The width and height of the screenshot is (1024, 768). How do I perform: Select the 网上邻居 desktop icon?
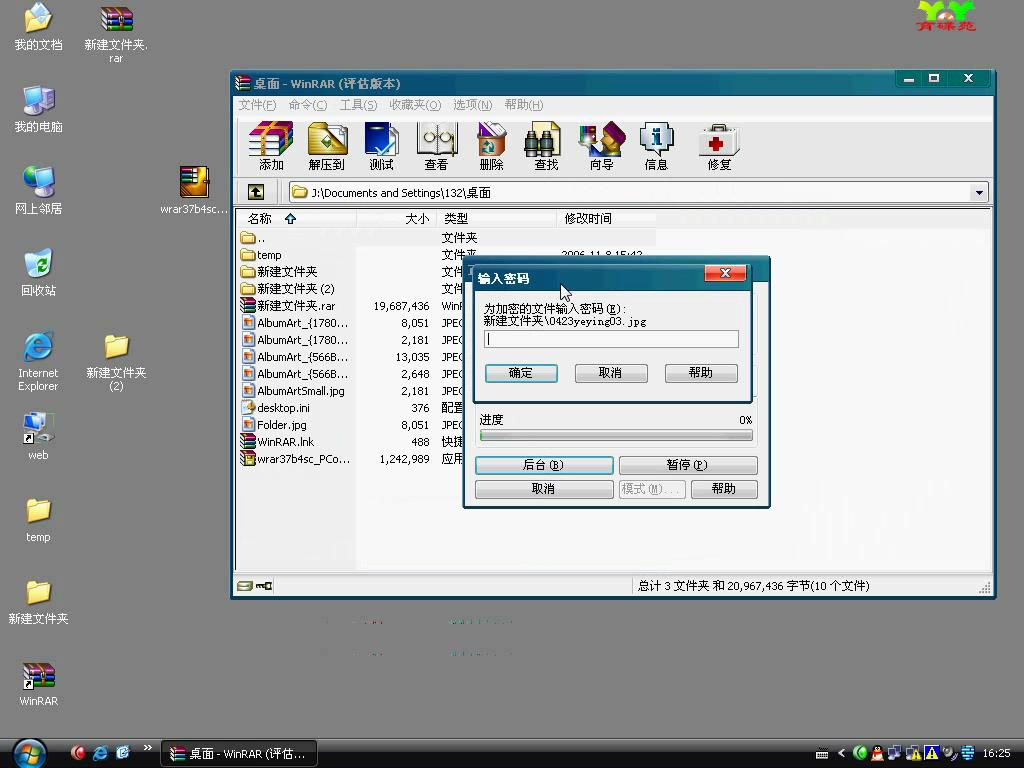click(x=38, y=191)
